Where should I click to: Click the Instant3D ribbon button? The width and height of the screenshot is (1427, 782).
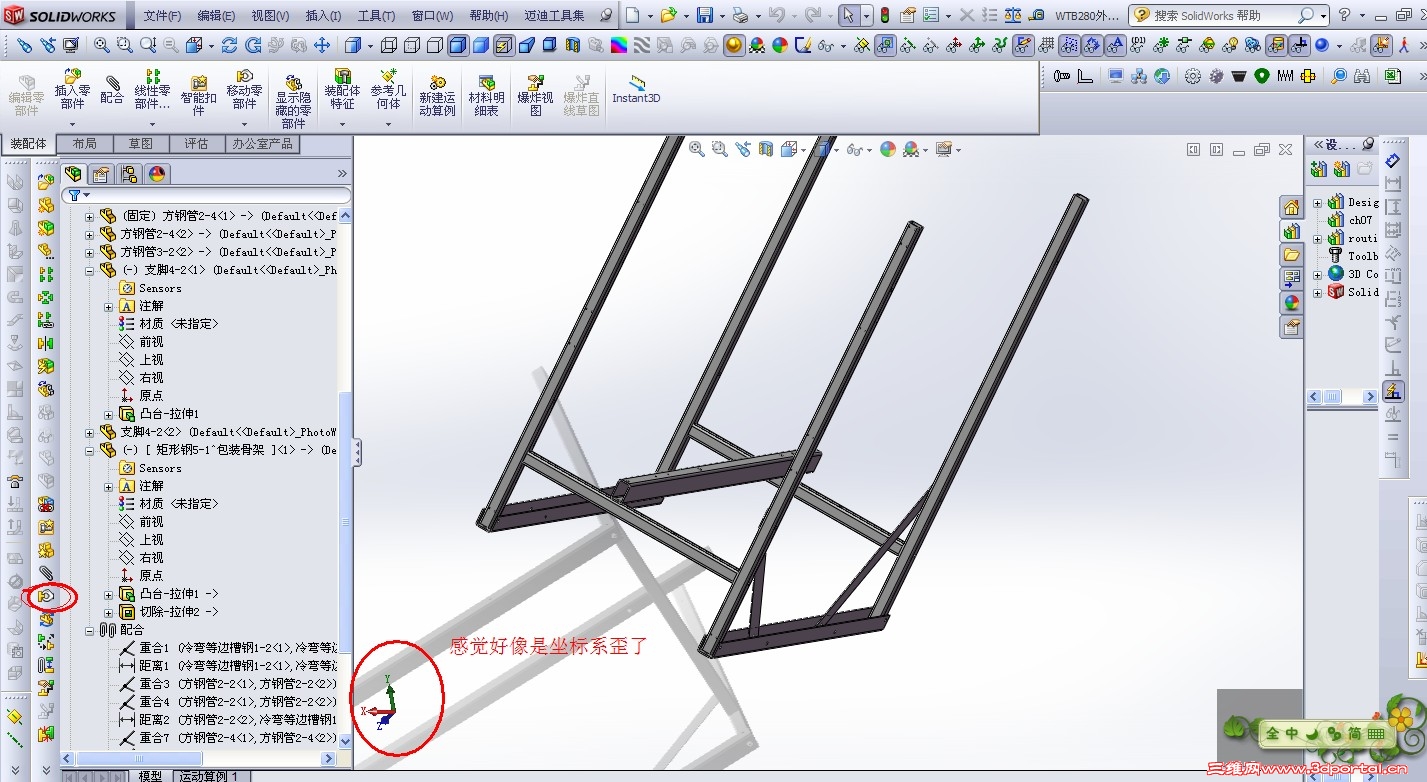(636, 88)
